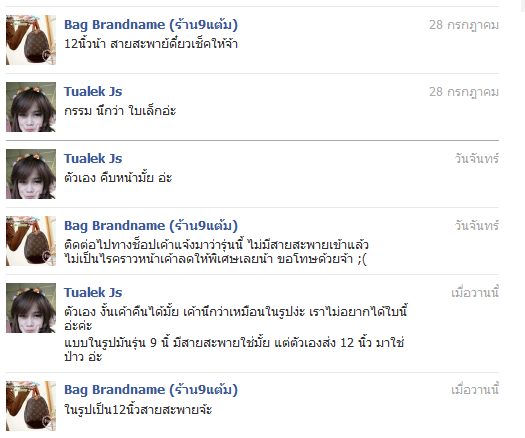Click เมื่อวานนี้ timestamp on Tualek Js's message
The width and height of the screenshot is (525, 438).
coord(475,292)
